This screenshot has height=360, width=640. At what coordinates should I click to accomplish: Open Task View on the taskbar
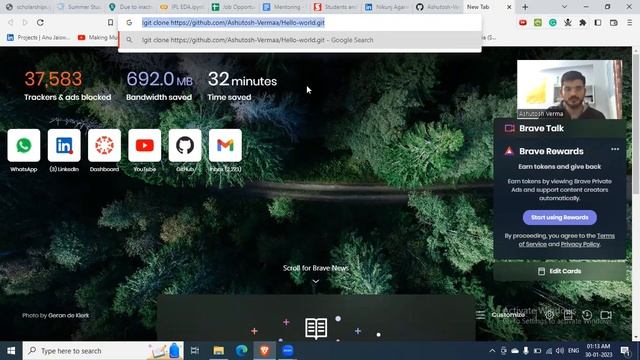pos(195,351)
